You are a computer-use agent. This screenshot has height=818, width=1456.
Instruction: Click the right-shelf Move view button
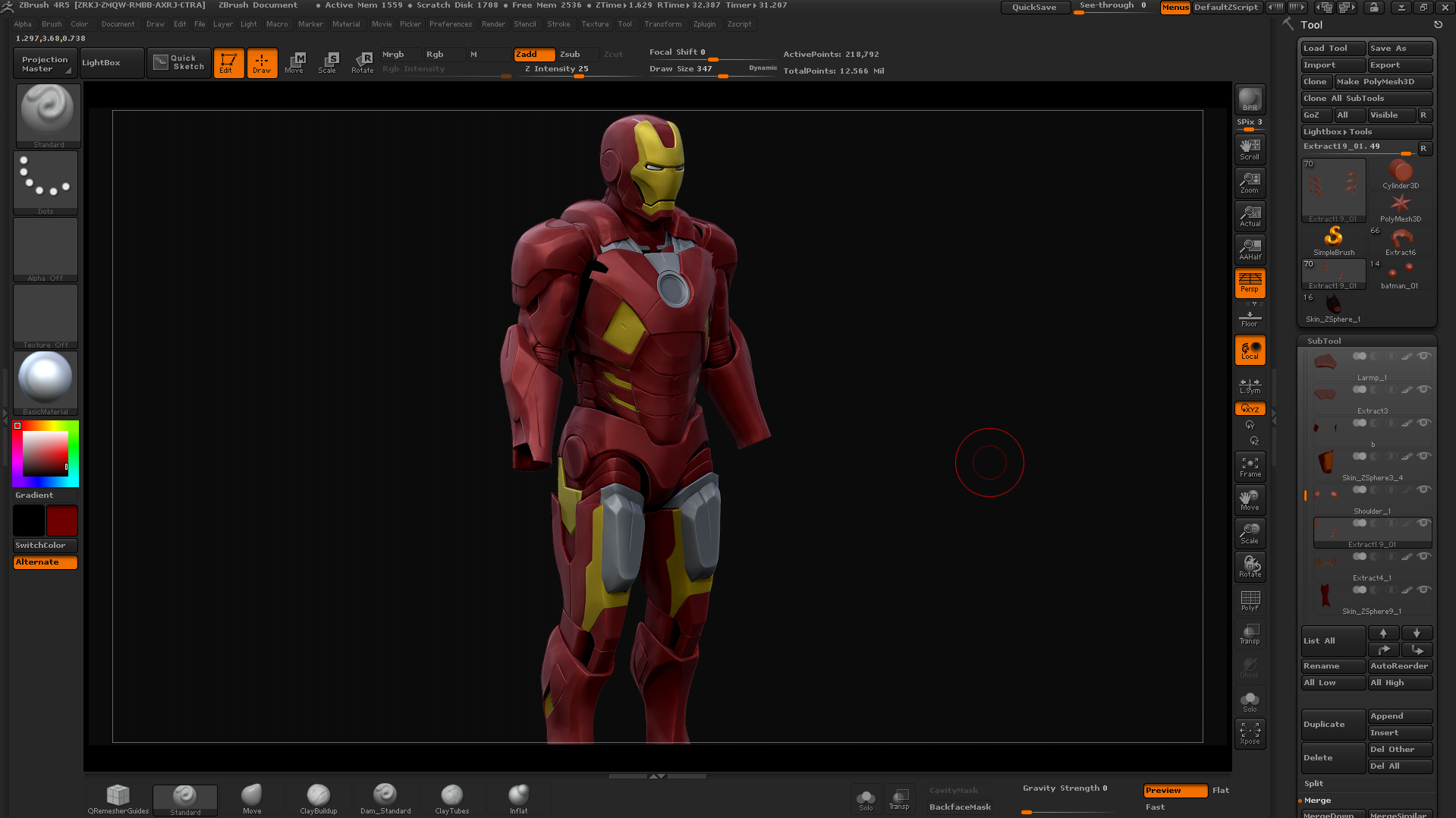(x=1250, y=500)
